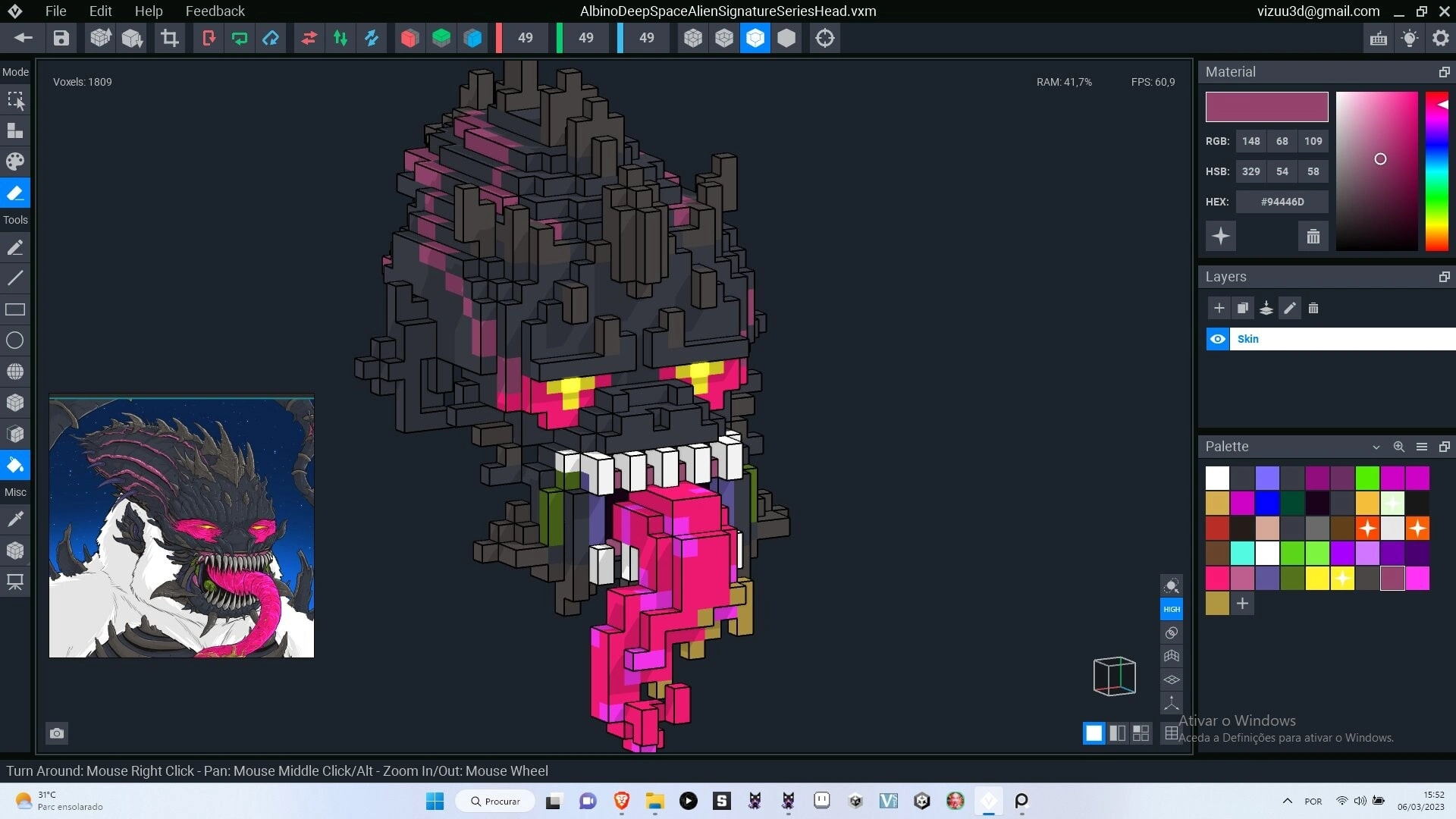
Task: Select the second wireframe cube display mode
Action: point(724,38)
